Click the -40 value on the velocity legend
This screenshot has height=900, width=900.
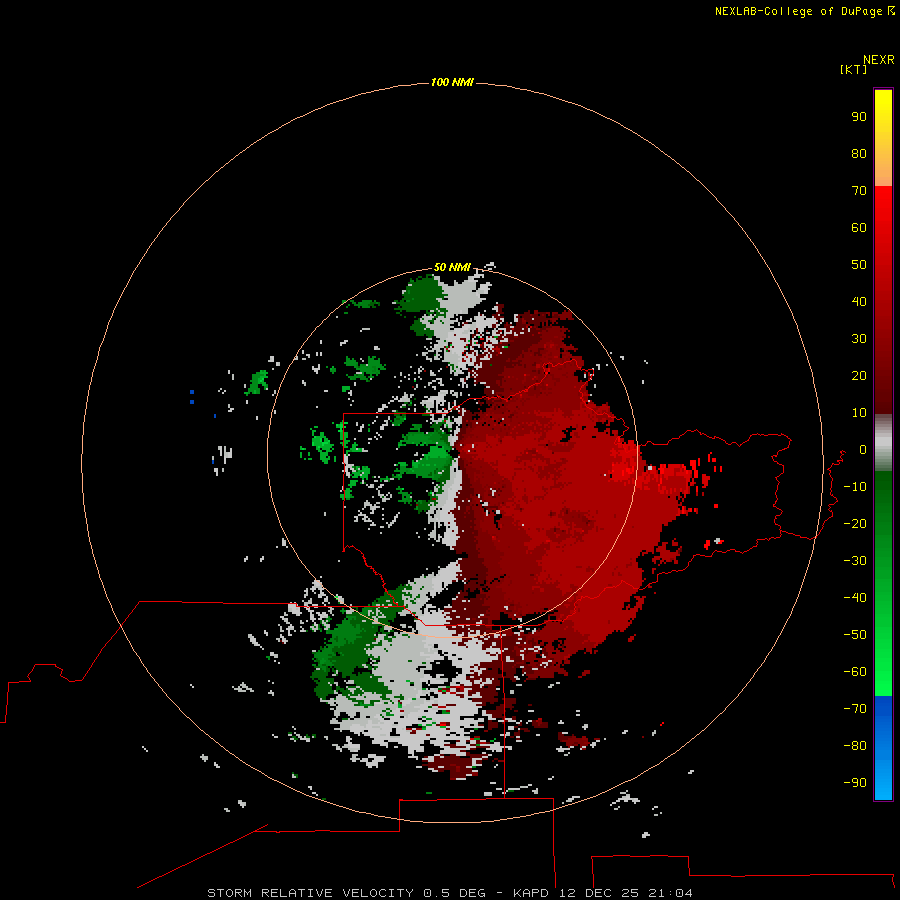point(855,598)
